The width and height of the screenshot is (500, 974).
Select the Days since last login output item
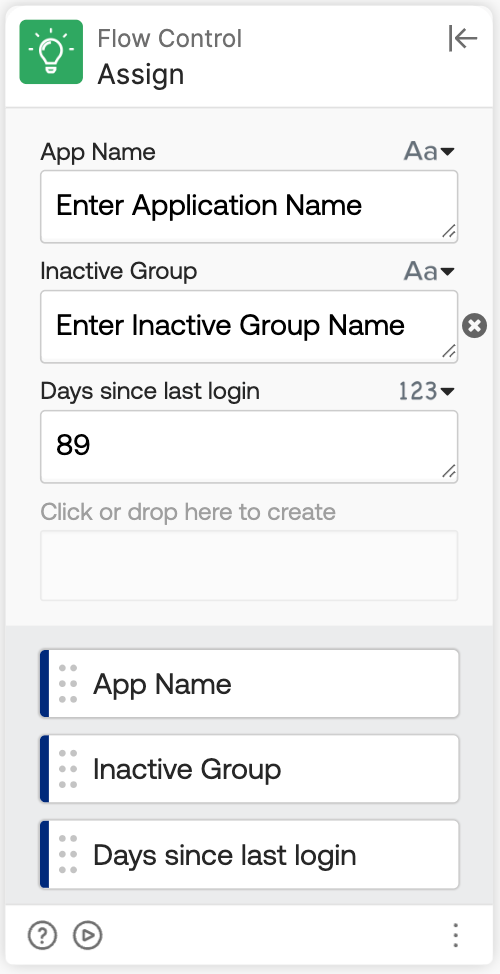(250, 855)
